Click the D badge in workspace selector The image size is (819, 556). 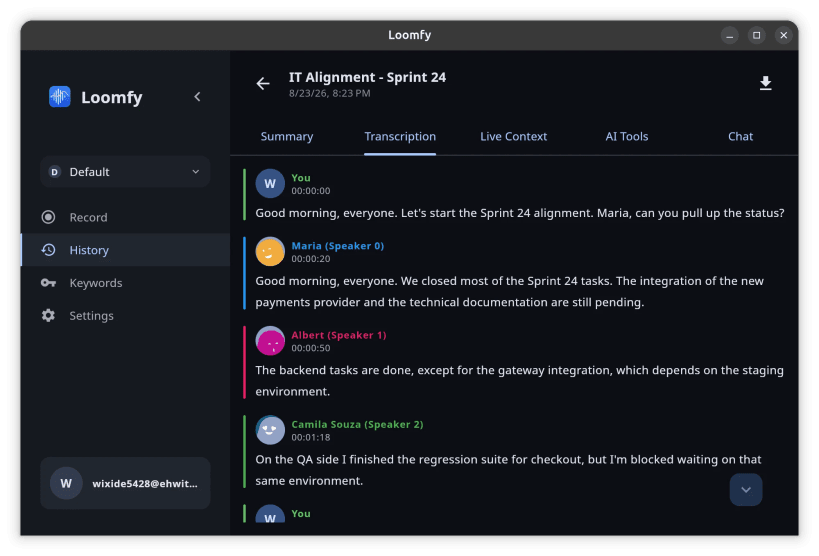(54, 172)
